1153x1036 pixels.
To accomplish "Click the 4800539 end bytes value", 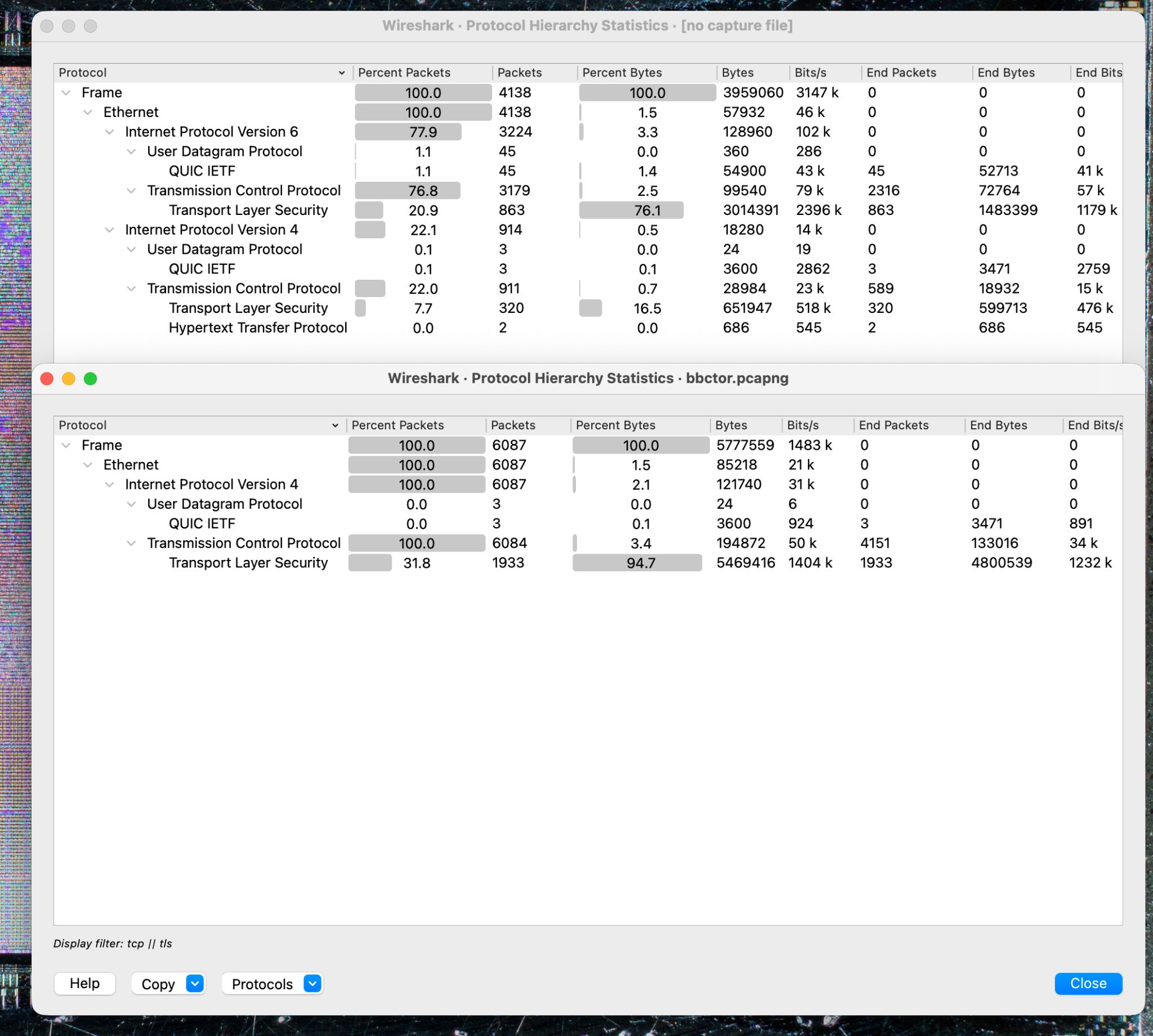I will pos(1001,562).
